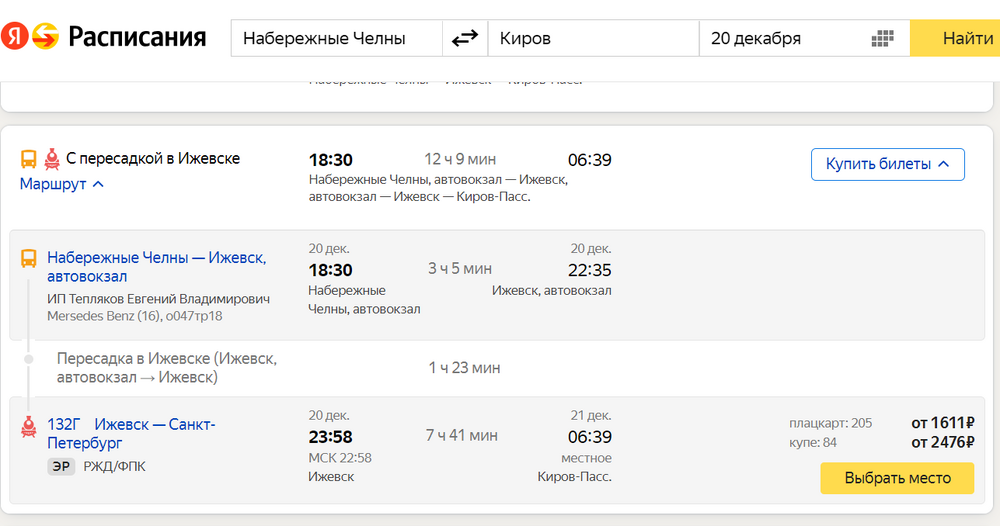The height and width of the screenshot is (526, 1000).
Task: Open the 132Г train number link
Action: click(x=64, y=425)
